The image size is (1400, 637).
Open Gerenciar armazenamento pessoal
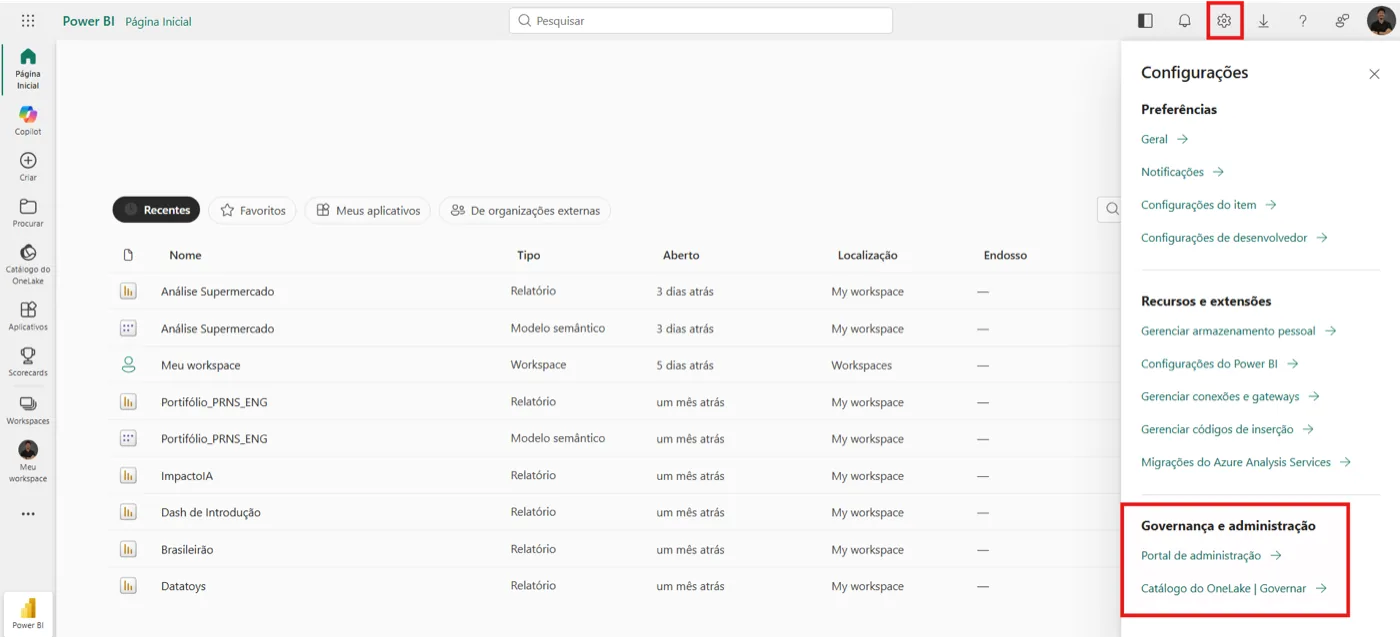coord(1238,331)
